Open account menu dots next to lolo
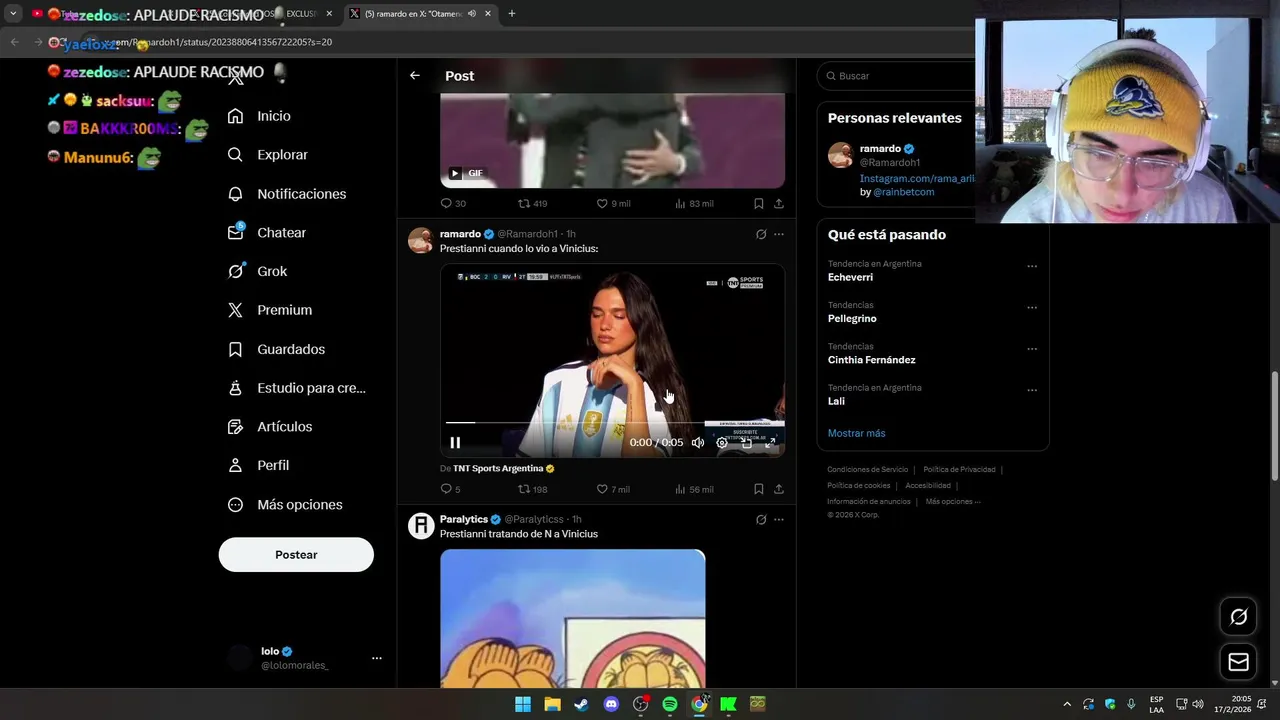1280x720 pixels. (x=377, y=658)
